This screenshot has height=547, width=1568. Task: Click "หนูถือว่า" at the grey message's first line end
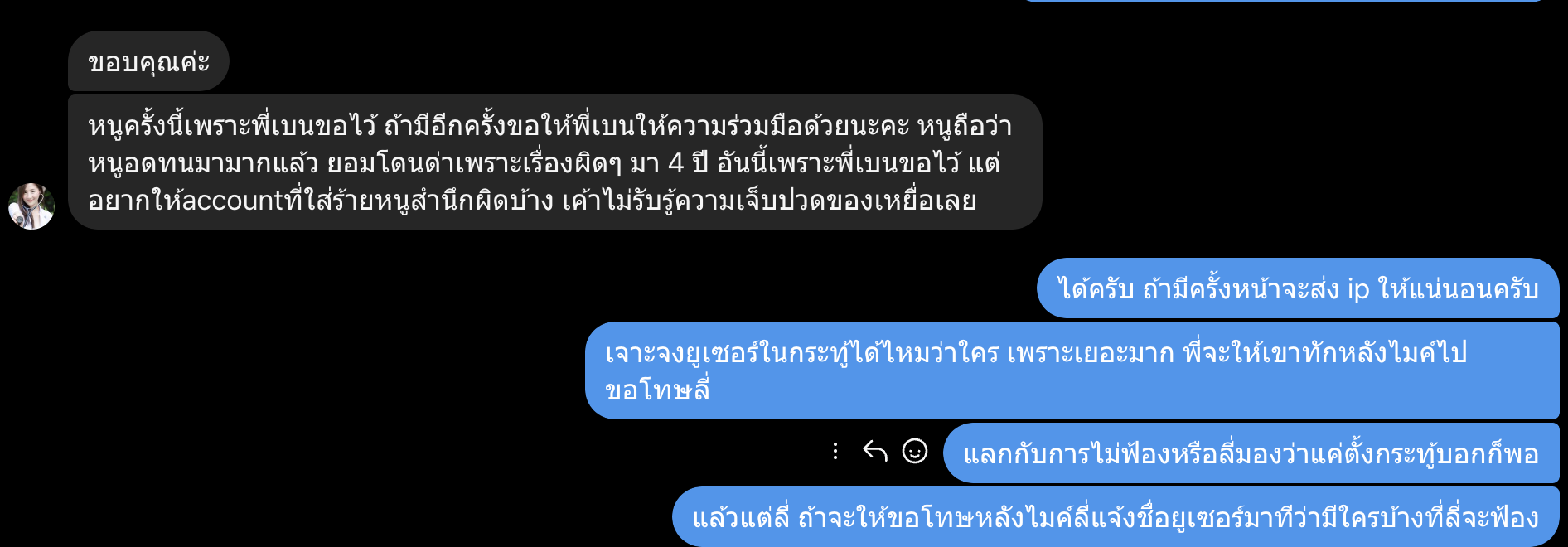tap(965, 126)
